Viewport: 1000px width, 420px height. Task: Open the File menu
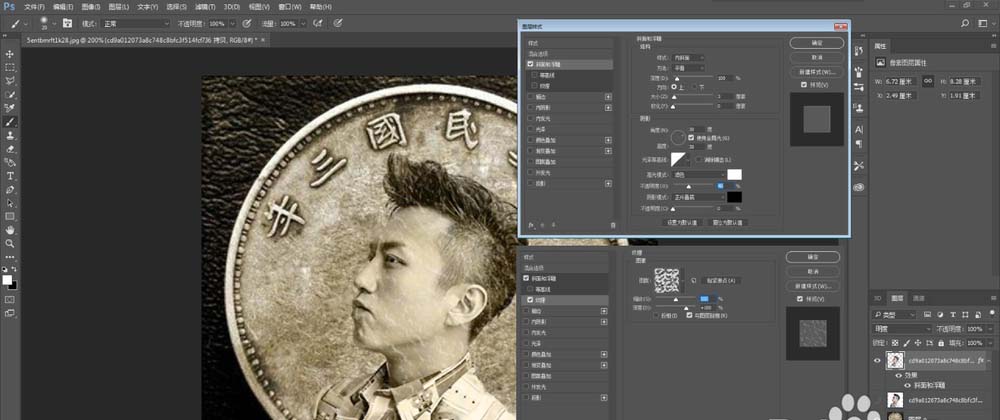pyautogui.click(x=34, y=6)
